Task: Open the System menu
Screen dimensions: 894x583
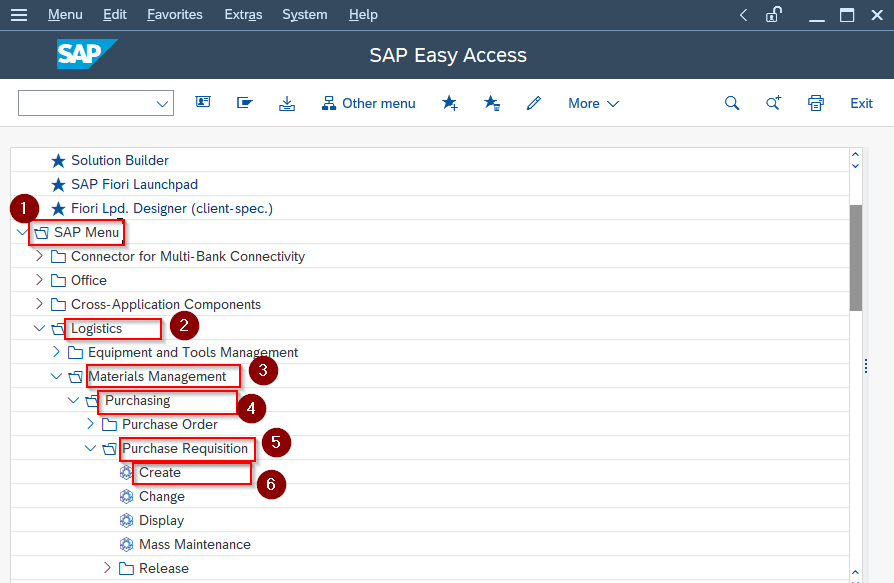Action: coord(304,14)
